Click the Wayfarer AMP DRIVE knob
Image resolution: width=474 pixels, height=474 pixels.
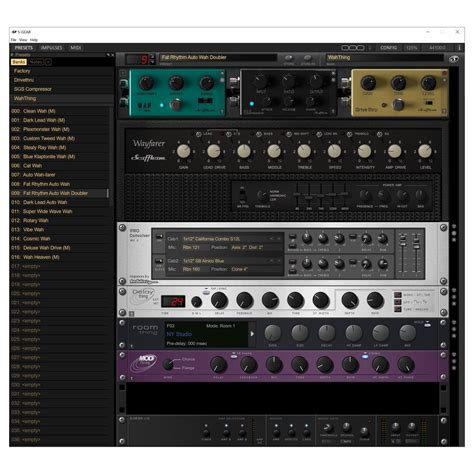(x=395, y=151)
